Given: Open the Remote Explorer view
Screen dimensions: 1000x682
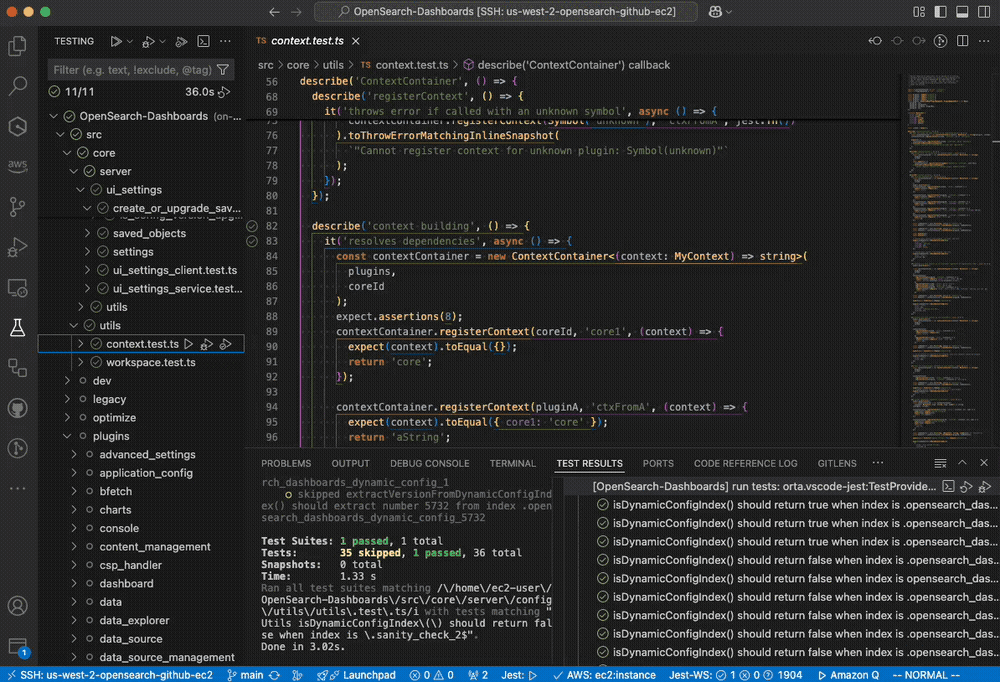Looking at the screenshot, I should pyautogui.click(x=17, y=288).
